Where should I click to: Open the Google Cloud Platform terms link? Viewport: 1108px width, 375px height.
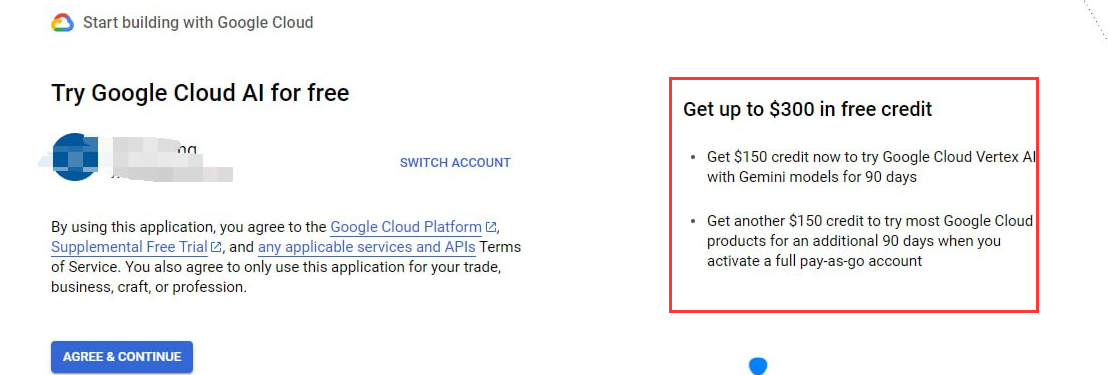coord(406,227)
